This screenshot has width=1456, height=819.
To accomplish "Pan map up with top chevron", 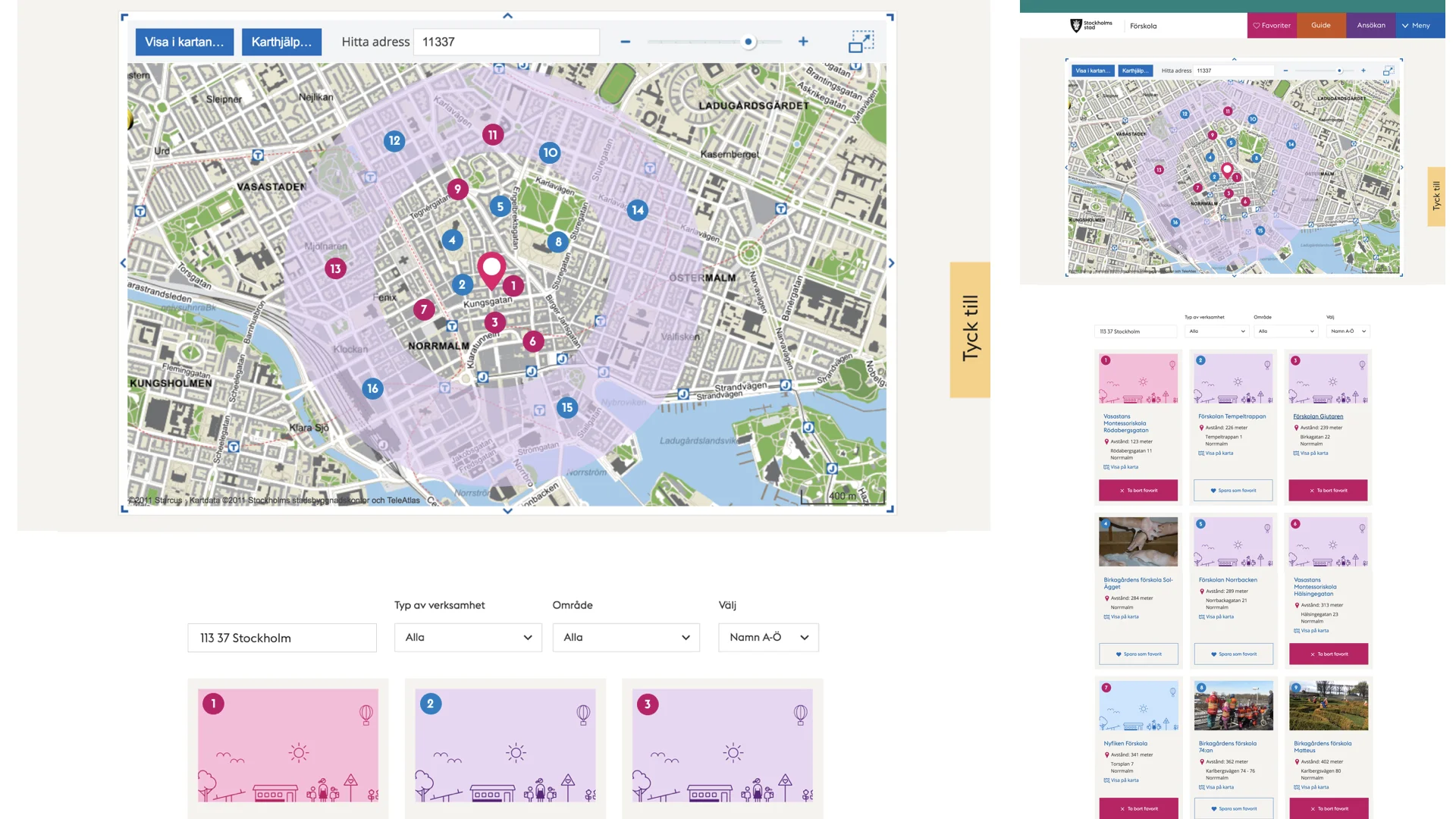I will click(x=507, y=15).
